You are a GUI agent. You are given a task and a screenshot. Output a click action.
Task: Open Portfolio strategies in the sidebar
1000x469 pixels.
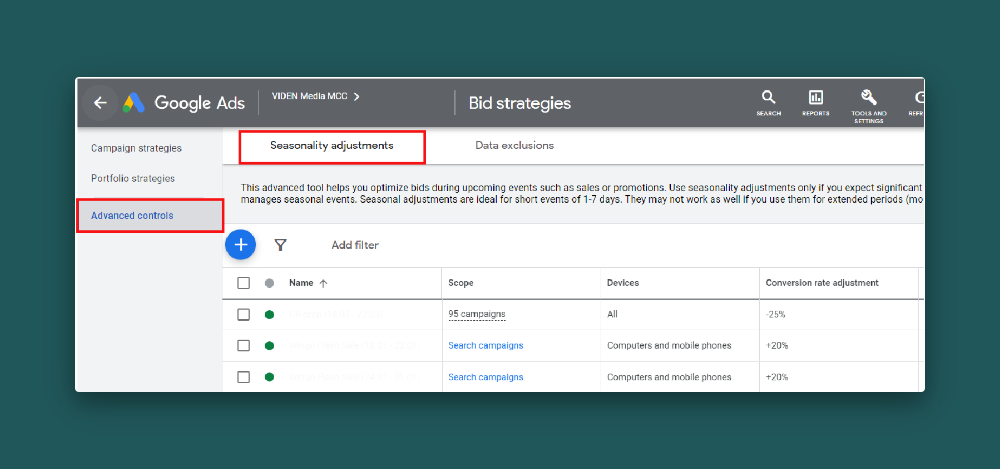coord(133,179)
